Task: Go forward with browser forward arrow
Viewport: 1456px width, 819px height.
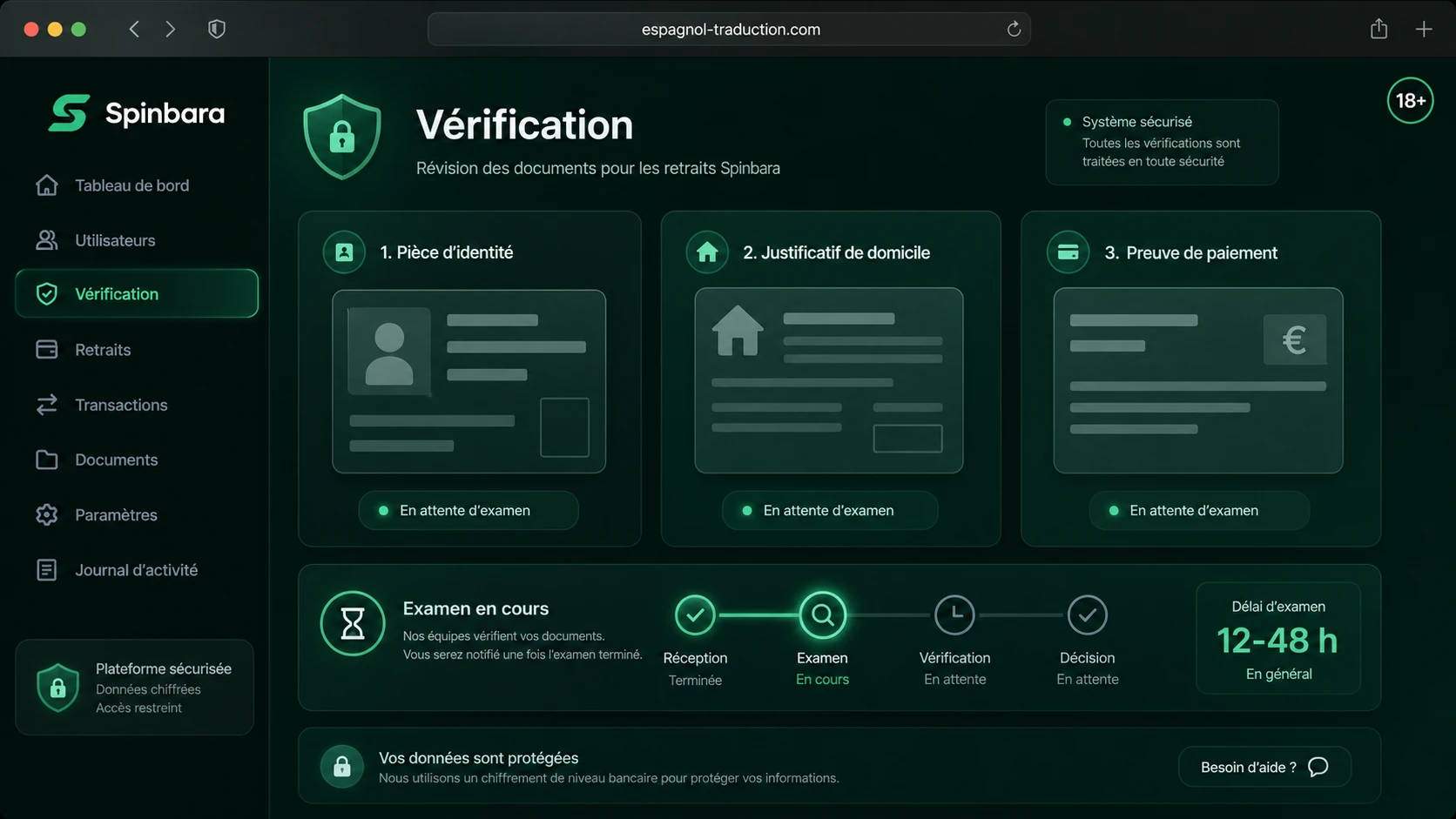Action: point(170,29)
